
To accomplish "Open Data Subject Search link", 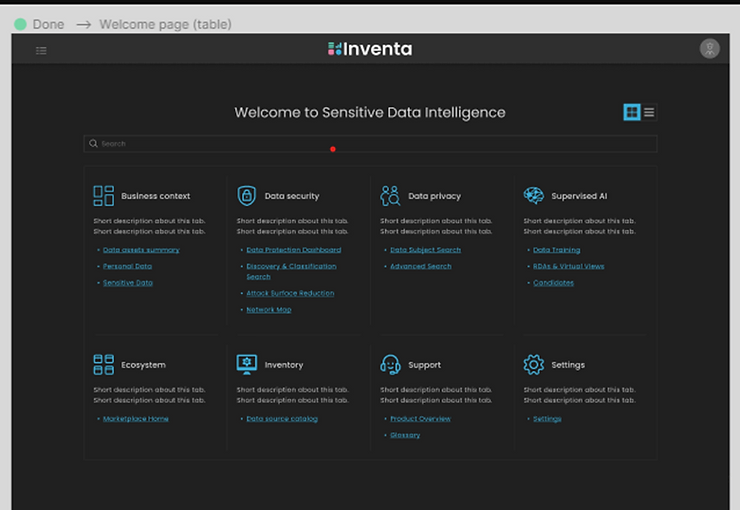I will click(x=426, y=250).
